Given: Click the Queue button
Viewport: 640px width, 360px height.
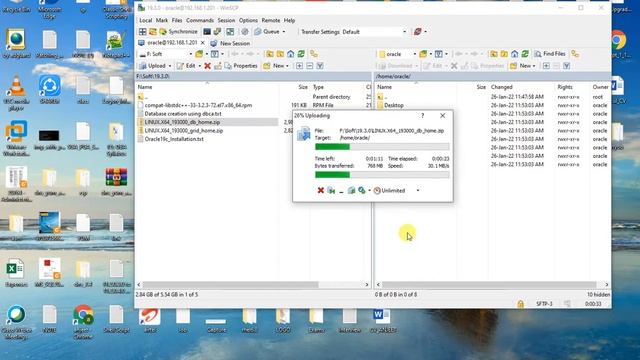Looking at the screenshot, I should 267,31.
